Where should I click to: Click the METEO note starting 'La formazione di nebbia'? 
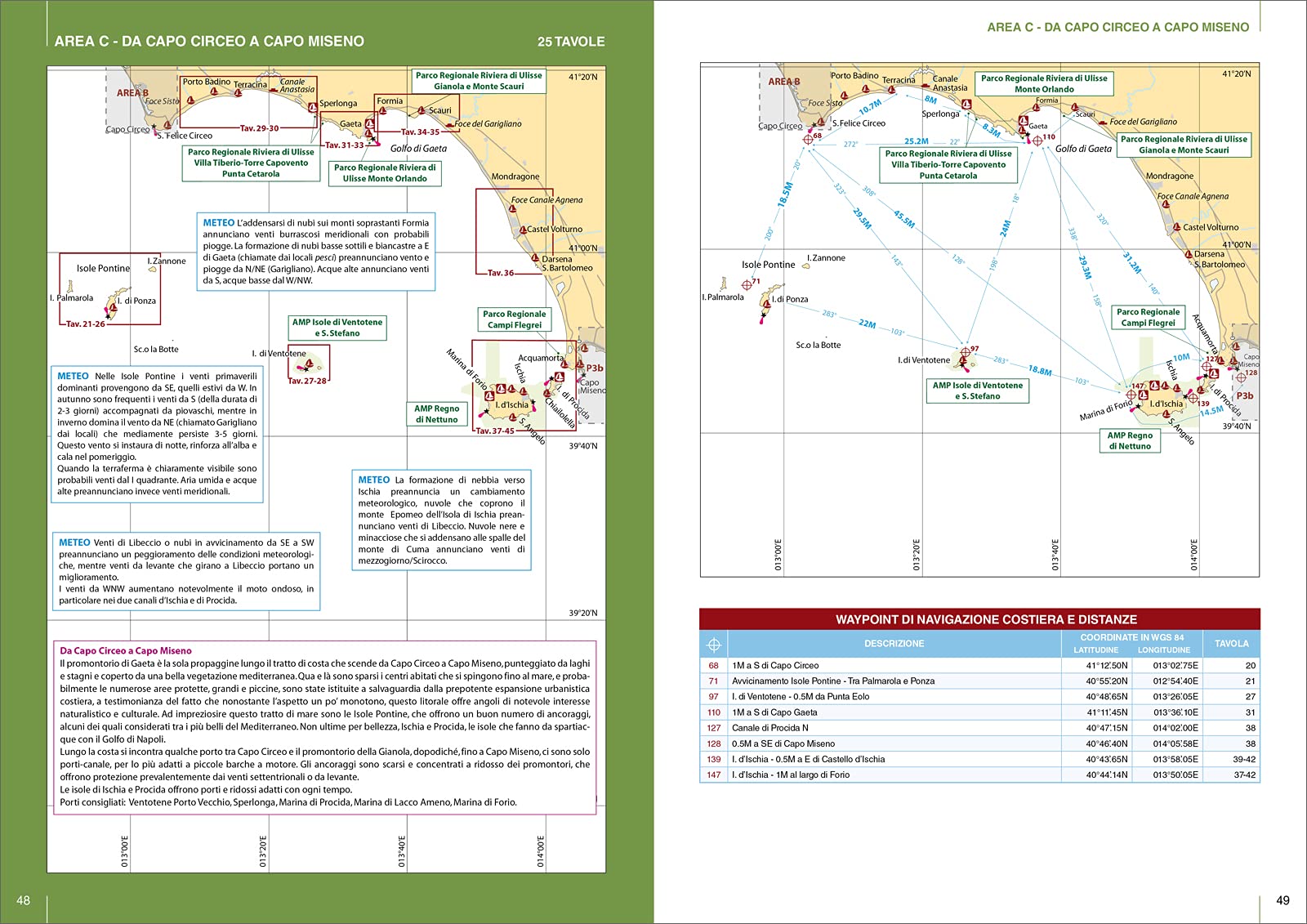[441, 520]
